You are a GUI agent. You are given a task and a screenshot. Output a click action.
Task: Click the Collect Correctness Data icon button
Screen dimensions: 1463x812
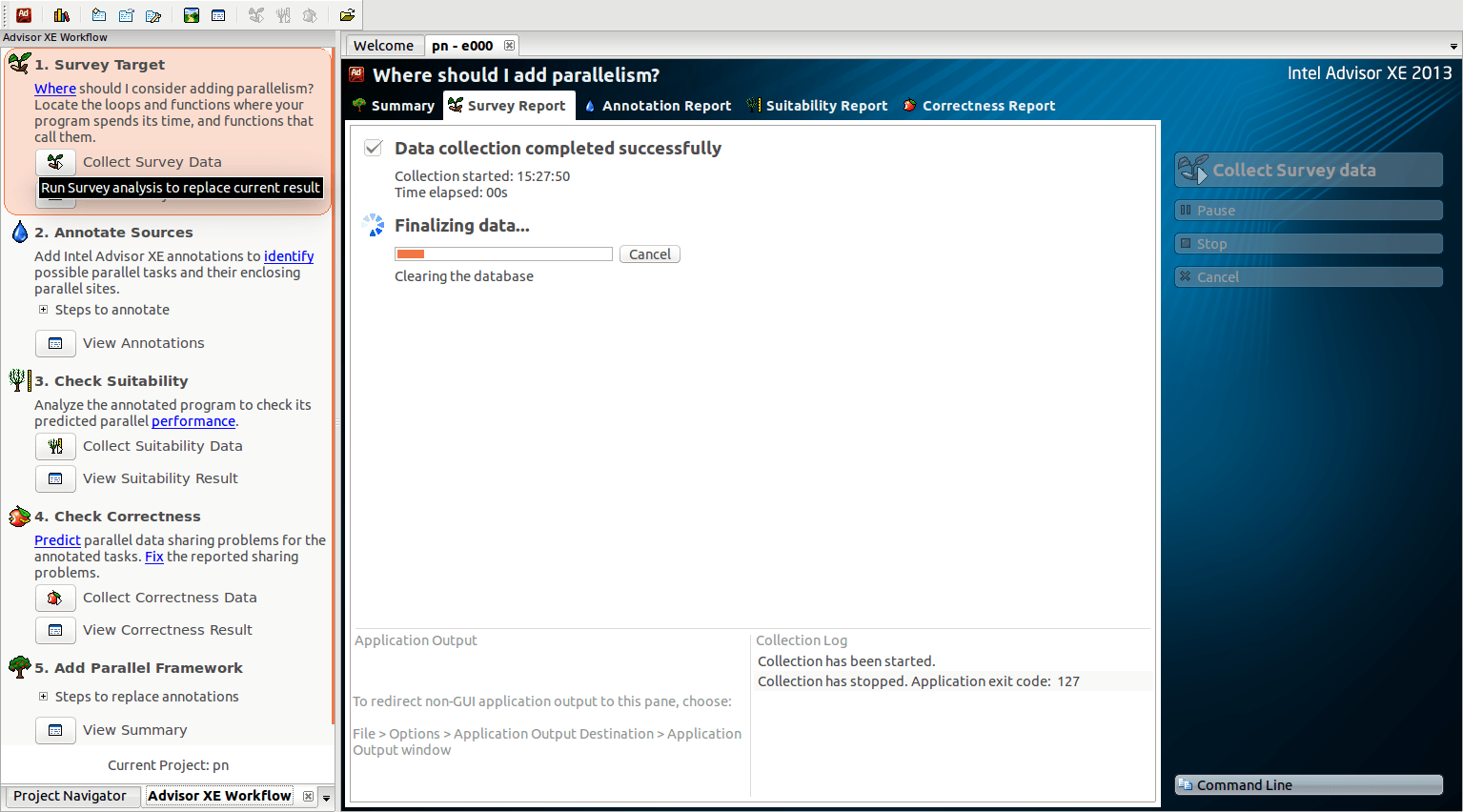click(x=55, y=598)
